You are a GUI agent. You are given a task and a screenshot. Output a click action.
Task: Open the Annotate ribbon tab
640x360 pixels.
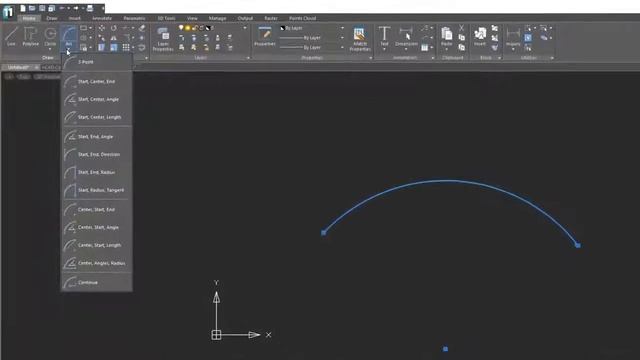(x=102, y=18)
